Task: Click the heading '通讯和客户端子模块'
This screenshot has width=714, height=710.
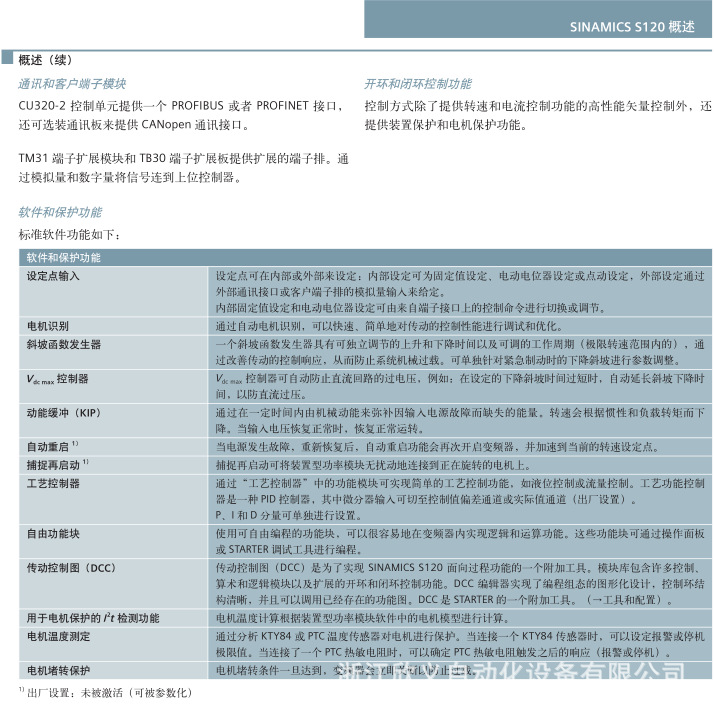Action: tap(72, 84)
